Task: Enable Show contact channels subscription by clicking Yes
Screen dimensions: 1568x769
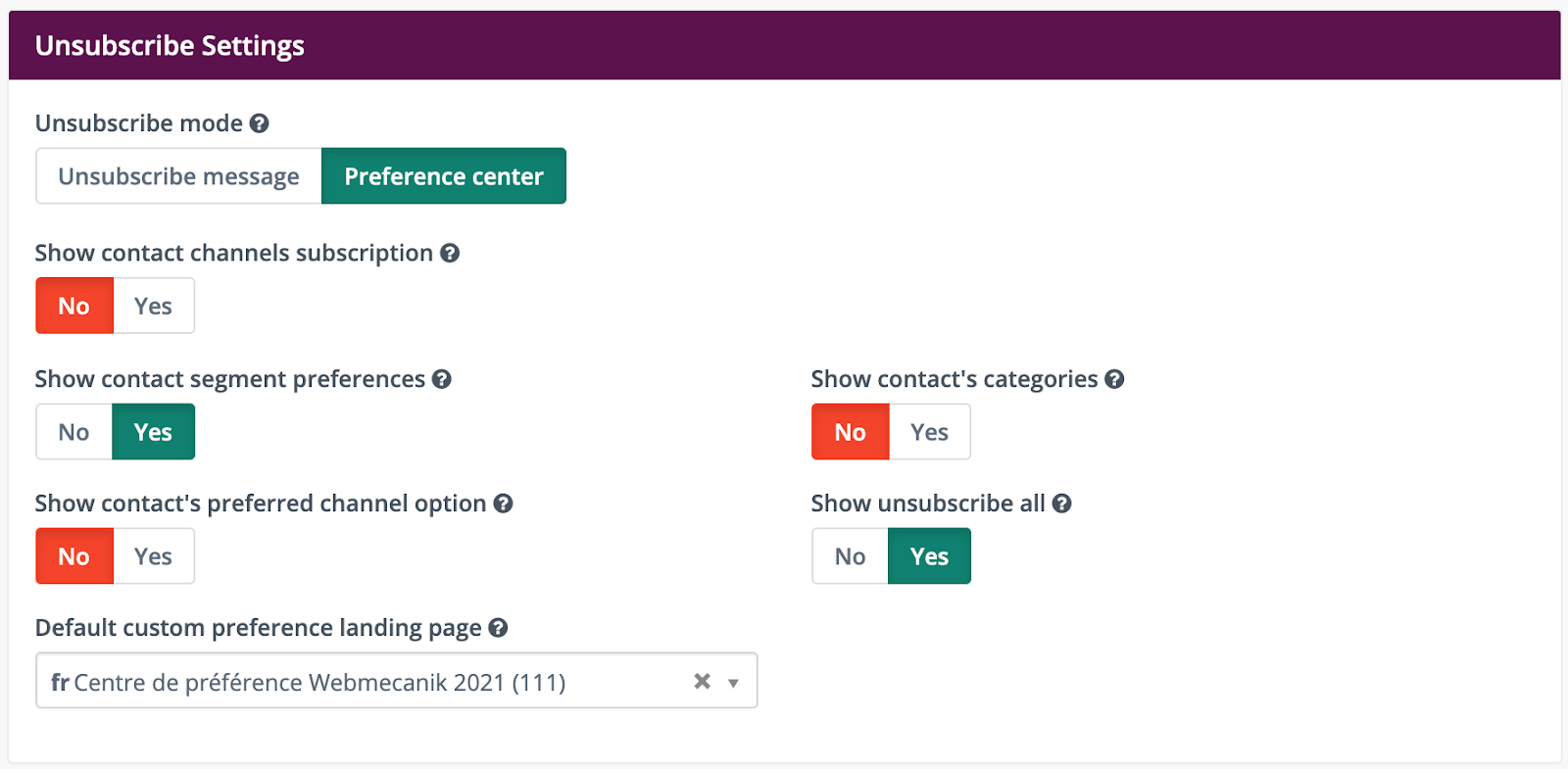Action: [153, 305]
